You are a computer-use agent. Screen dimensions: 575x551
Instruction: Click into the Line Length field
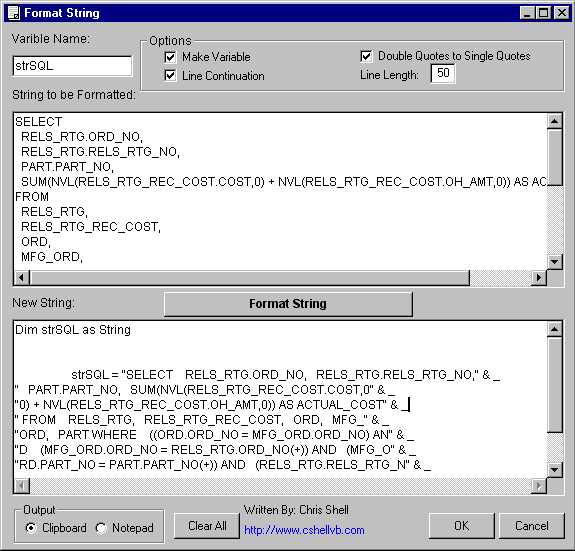coord(443,73)
